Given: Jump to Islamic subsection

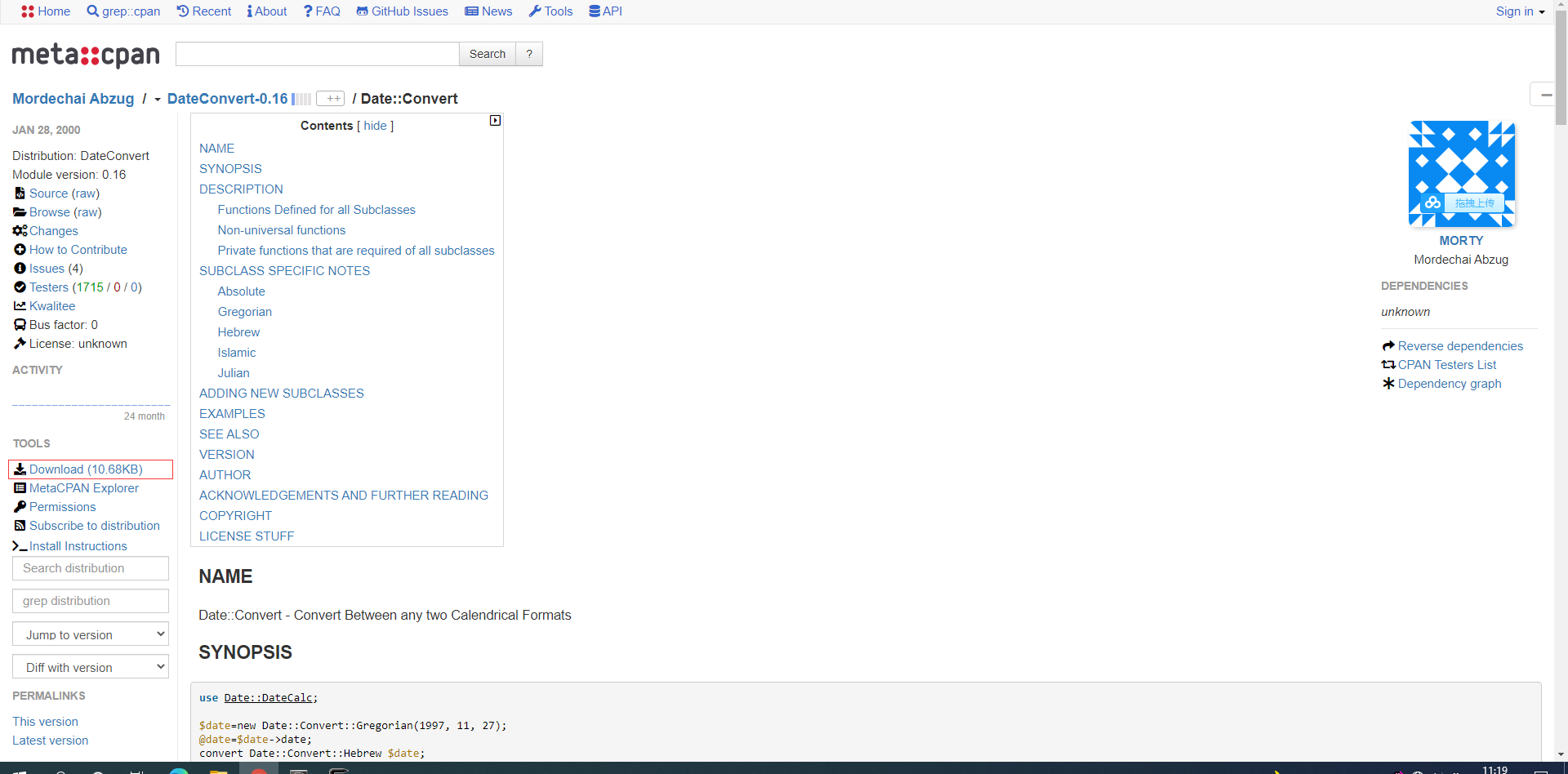Looking at the screenshot, I should (x=237, y=353).
